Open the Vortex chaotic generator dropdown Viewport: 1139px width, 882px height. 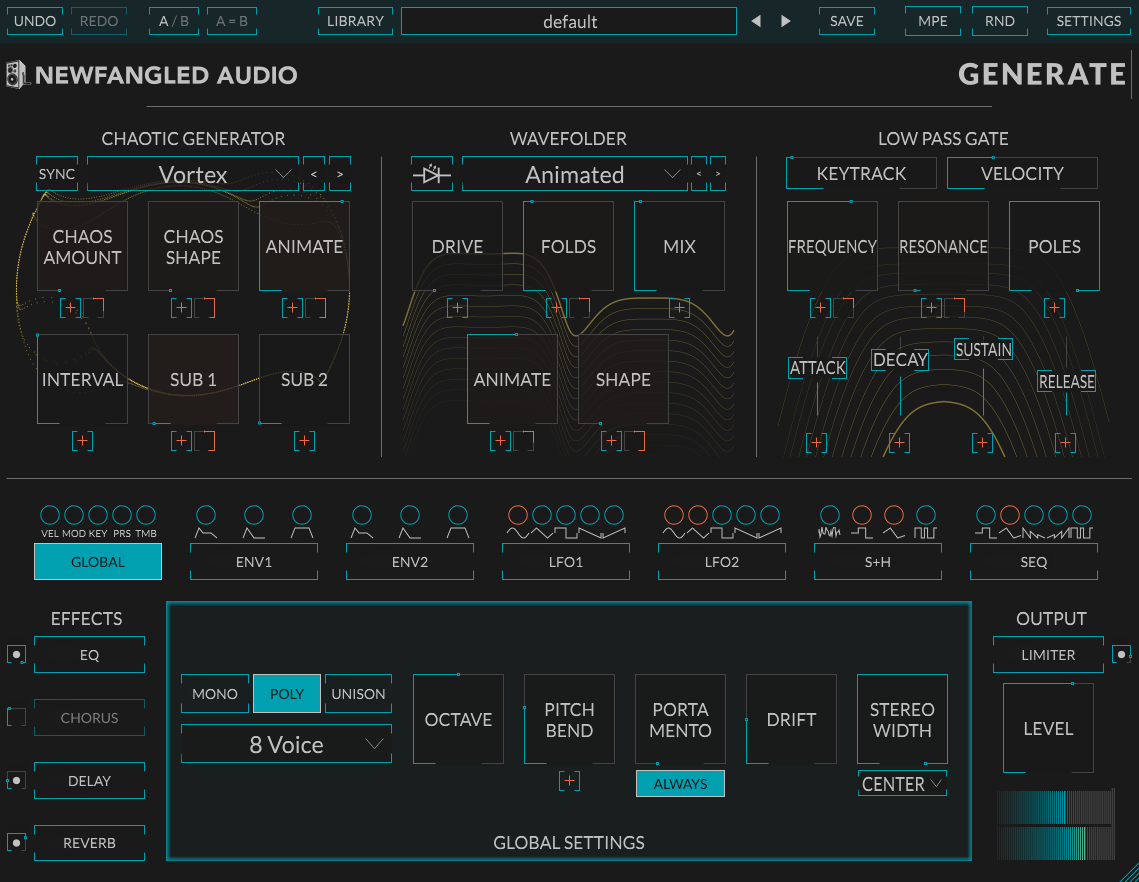tap(192, 173)
